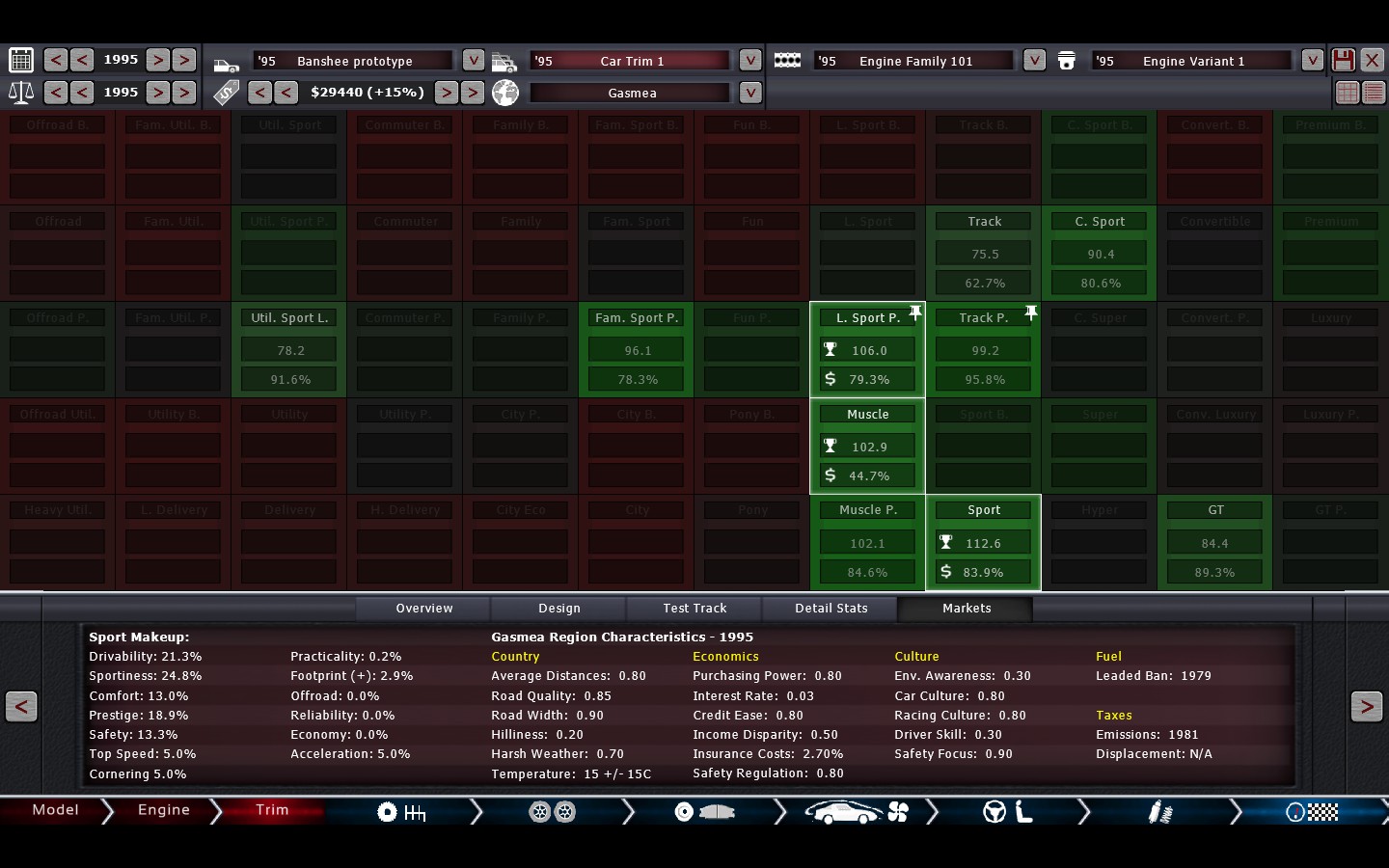This screenshot has width=1389, height=868.
Task: Switch to the Detail Stats tab
Action: point(831,609)
